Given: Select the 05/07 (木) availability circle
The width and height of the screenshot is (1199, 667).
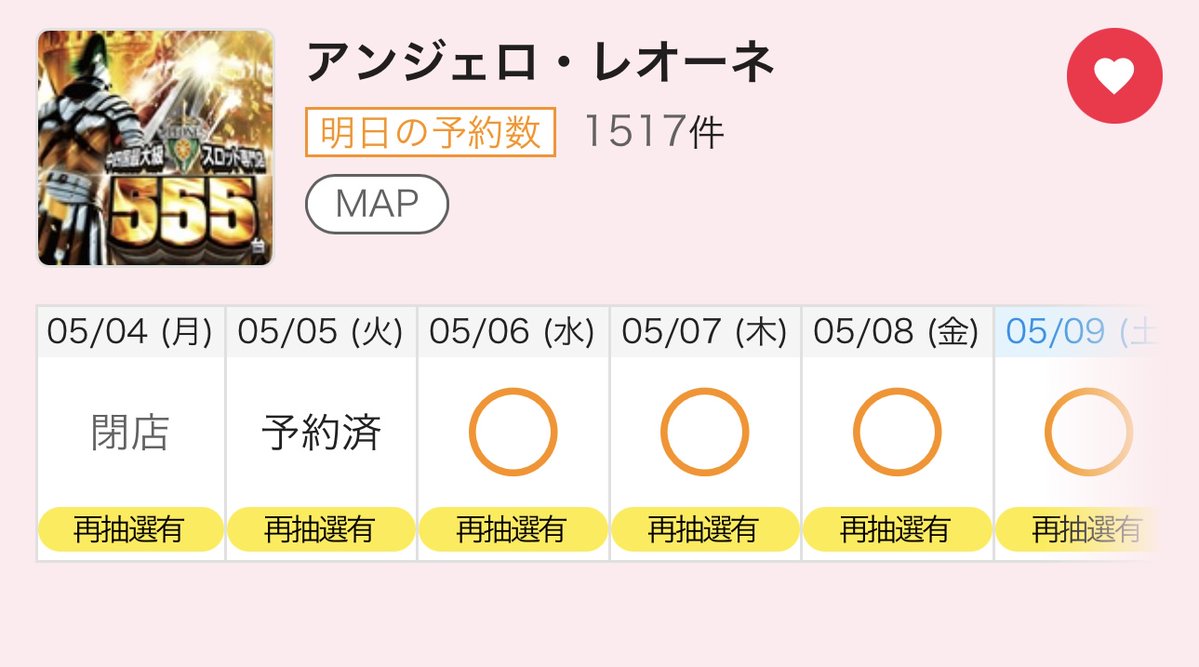Looking at the screenshot, I should [x=704, y=432].
